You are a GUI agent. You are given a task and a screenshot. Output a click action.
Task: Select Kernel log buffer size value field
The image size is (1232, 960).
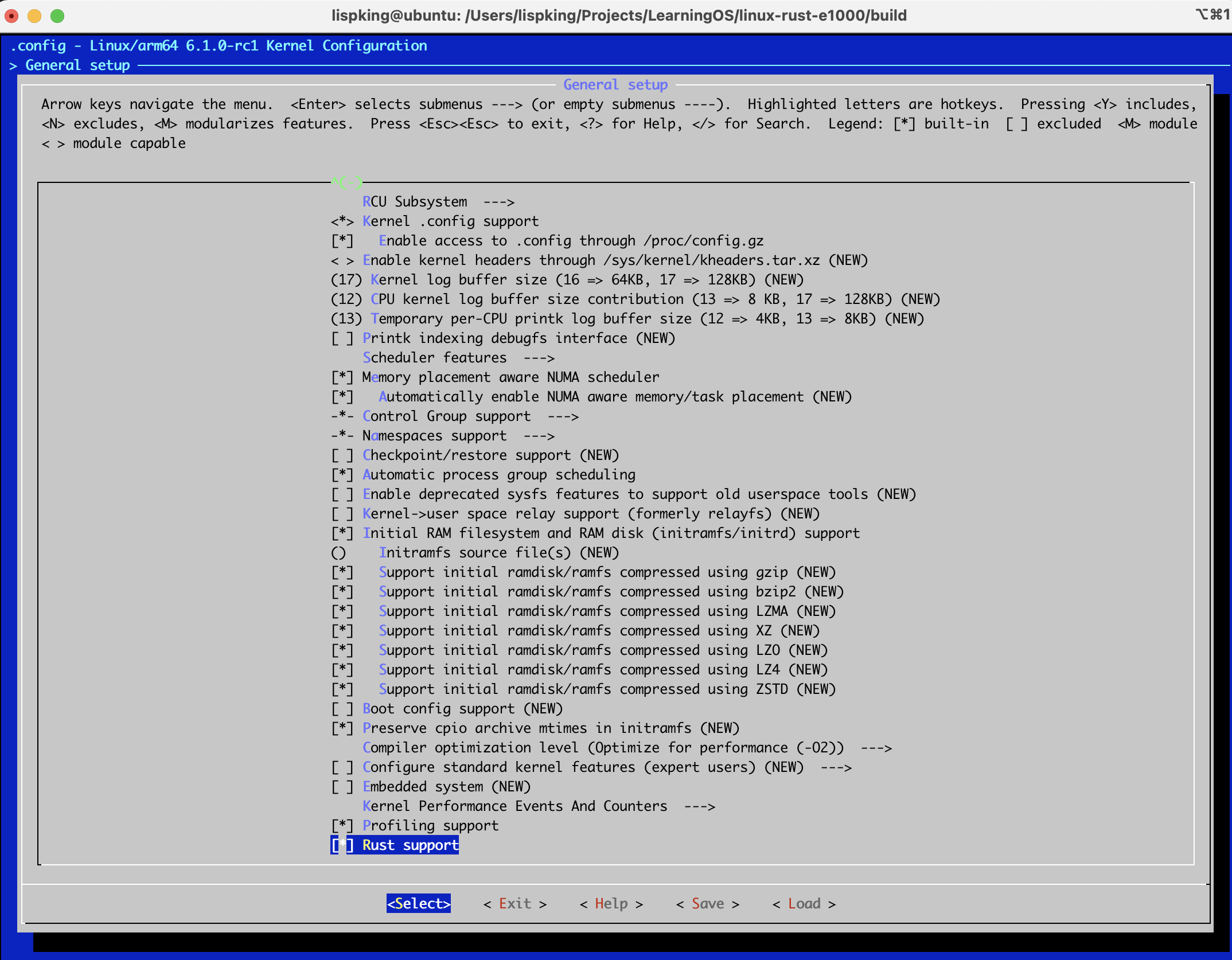pos(346,280)
